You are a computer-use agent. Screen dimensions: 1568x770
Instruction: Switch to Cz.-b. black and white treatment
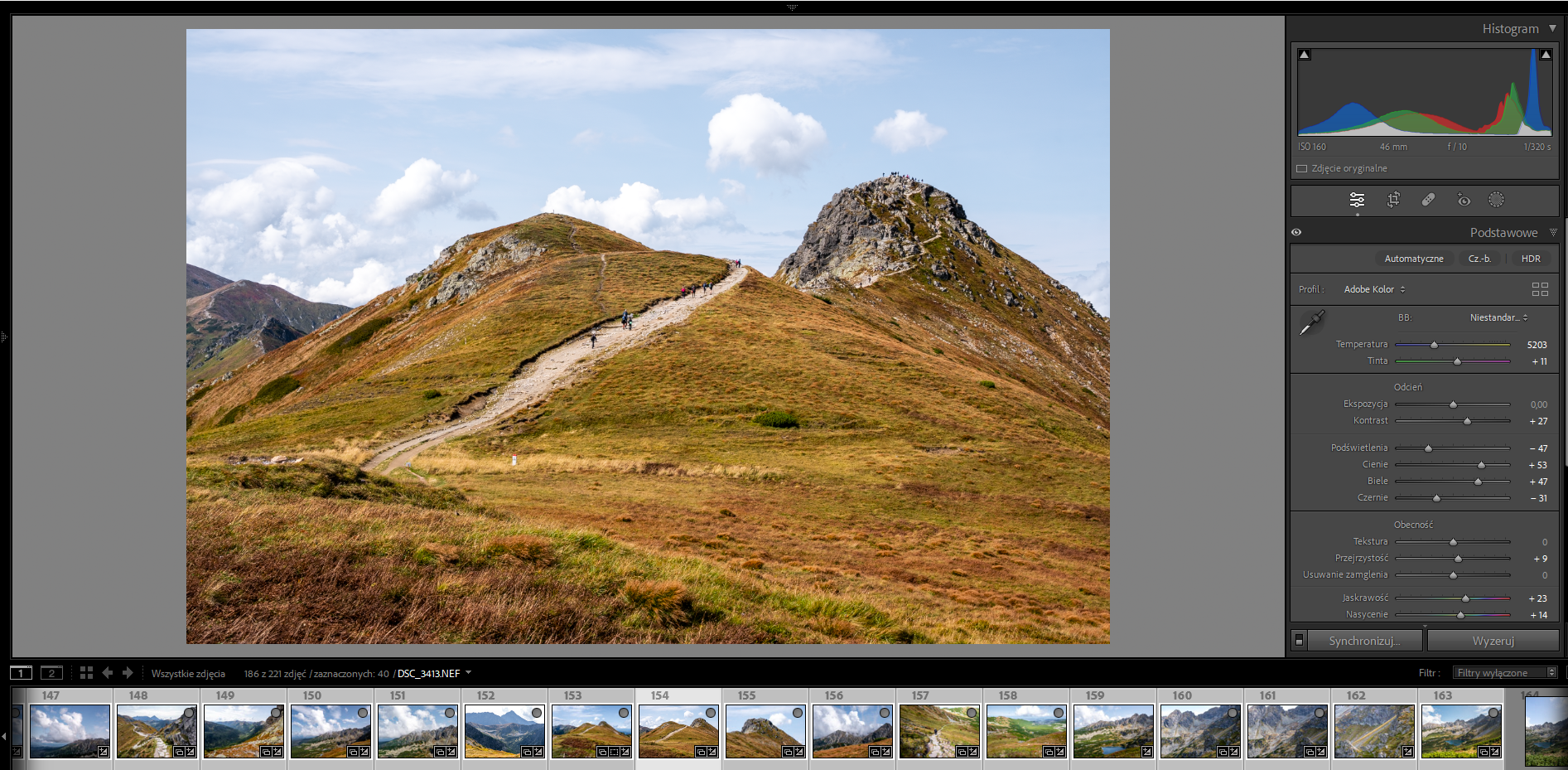click(1479, 259)
